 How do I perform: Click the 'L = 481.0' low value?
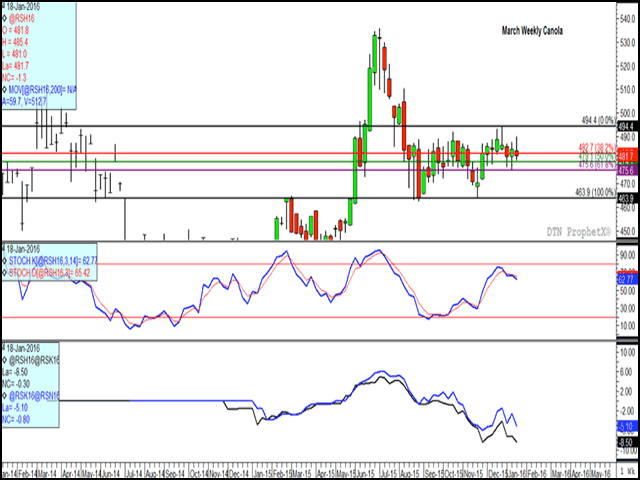[14, 54]
